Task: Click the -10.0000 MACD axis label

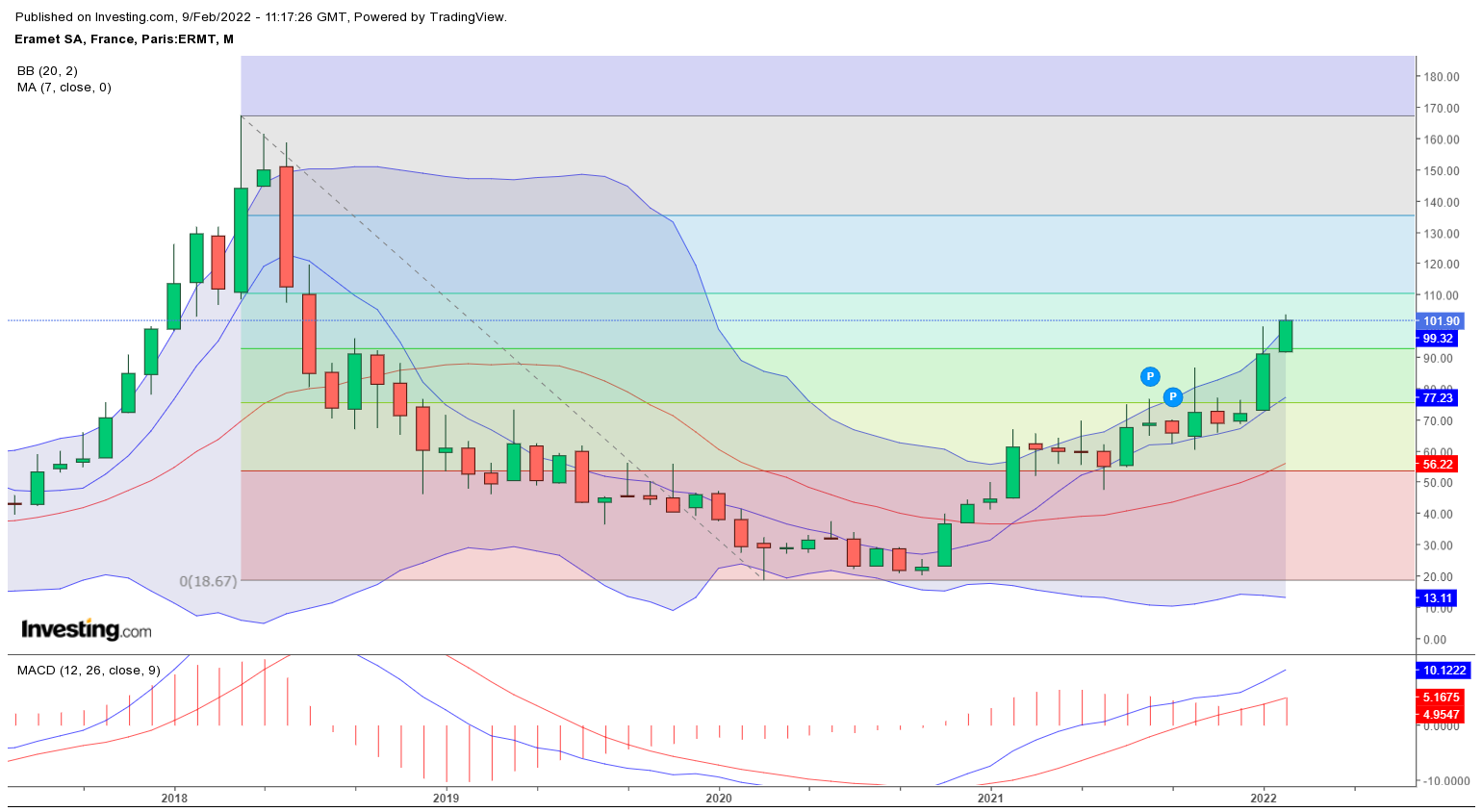Action: click(1446, 781)
